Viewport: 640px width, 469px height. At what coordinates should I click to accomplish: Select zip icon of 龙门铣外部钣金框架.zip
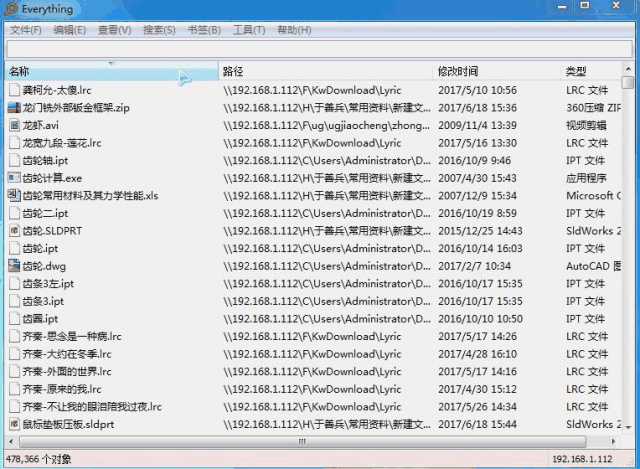pos(14,107)
